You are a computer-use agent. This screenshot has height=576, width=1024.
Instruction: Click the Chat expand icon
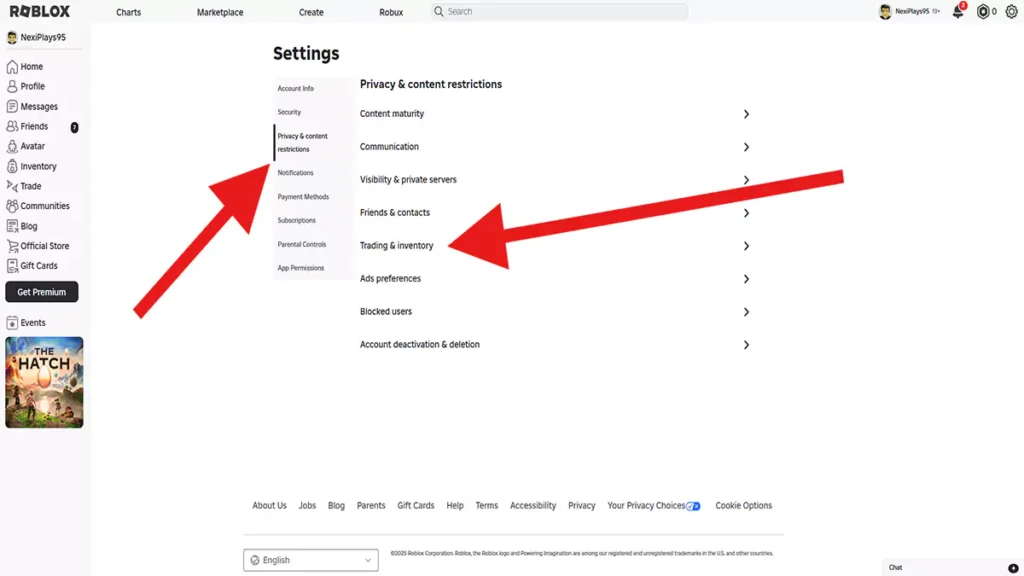[x=1013, y=568]
